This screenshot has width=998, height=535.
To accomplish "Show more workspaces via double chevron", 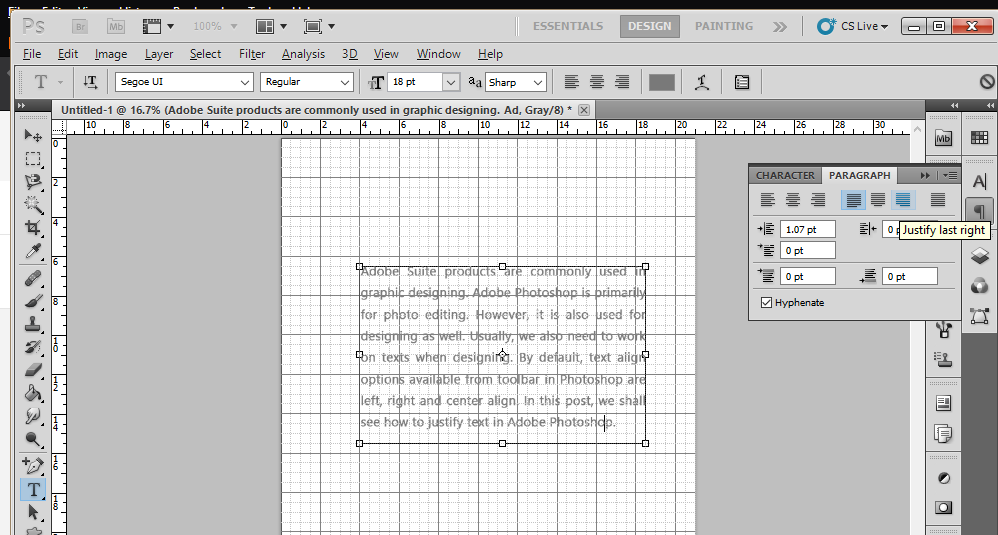I will [x=780, y=27].
